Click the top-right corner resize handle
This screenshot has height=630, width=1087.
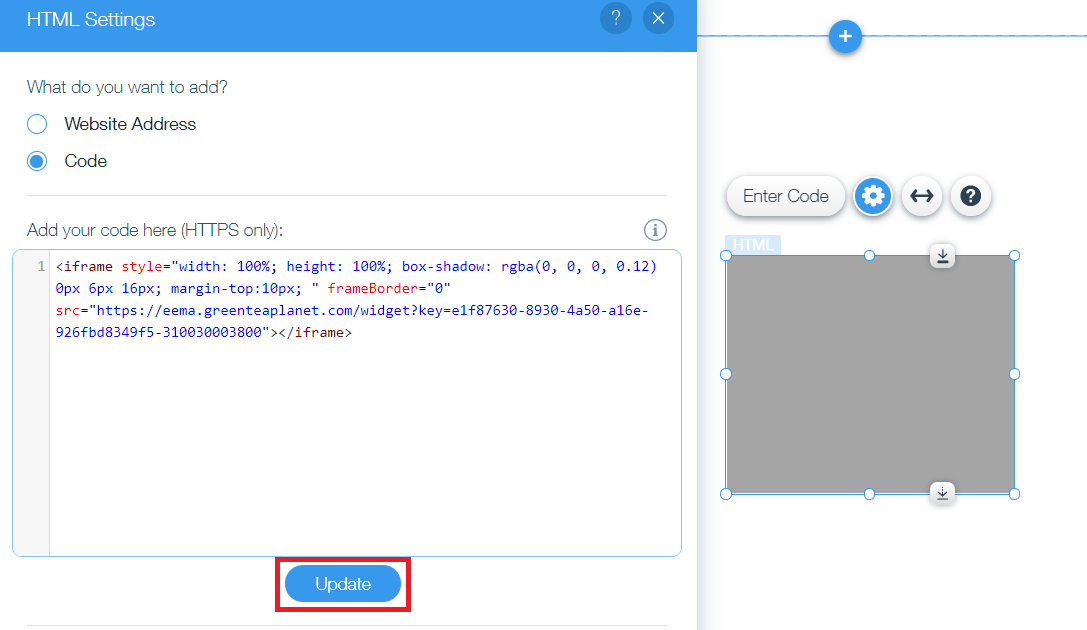click(x=1014, y=256)
